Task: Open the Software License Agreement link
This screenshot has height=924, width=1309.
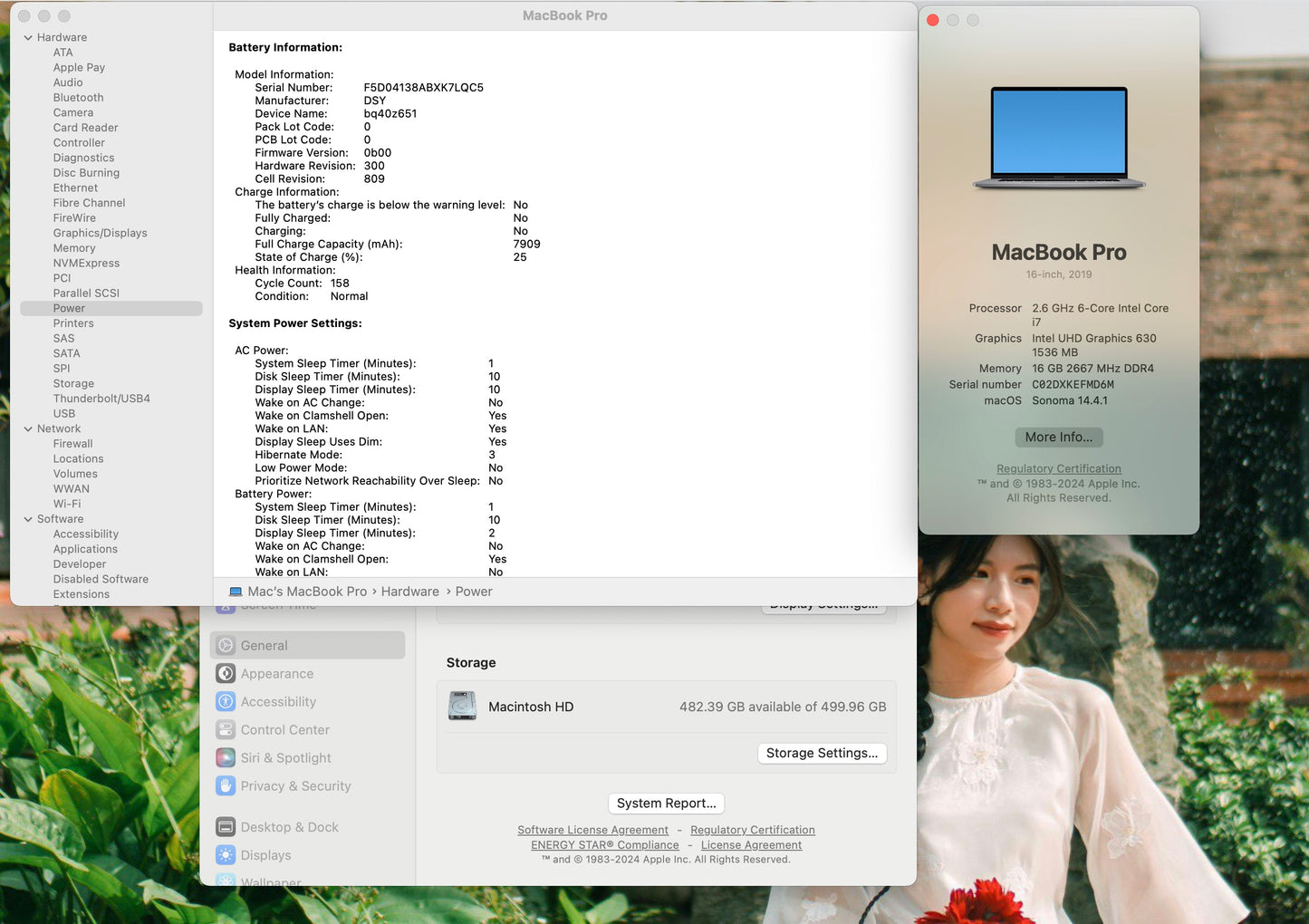Action: pyautogui.click(x=592, y=831)
